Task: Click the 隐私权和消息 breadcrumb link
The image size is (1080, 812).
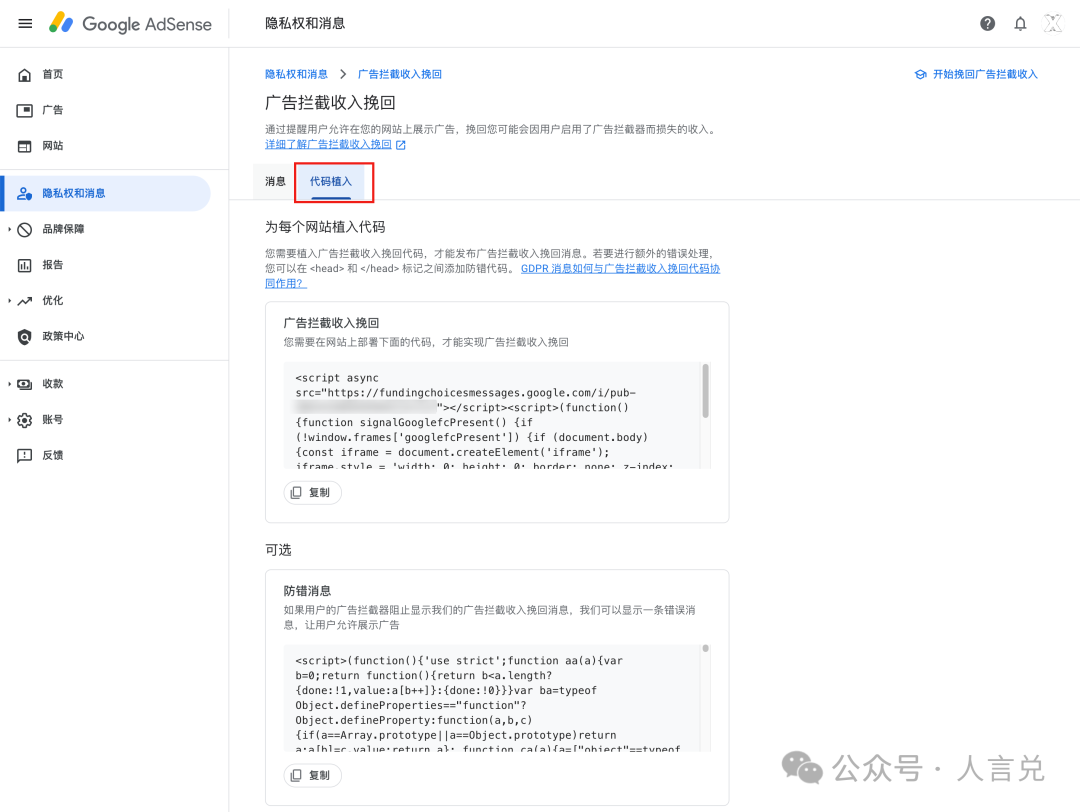Action: click(x=296, y=74)
